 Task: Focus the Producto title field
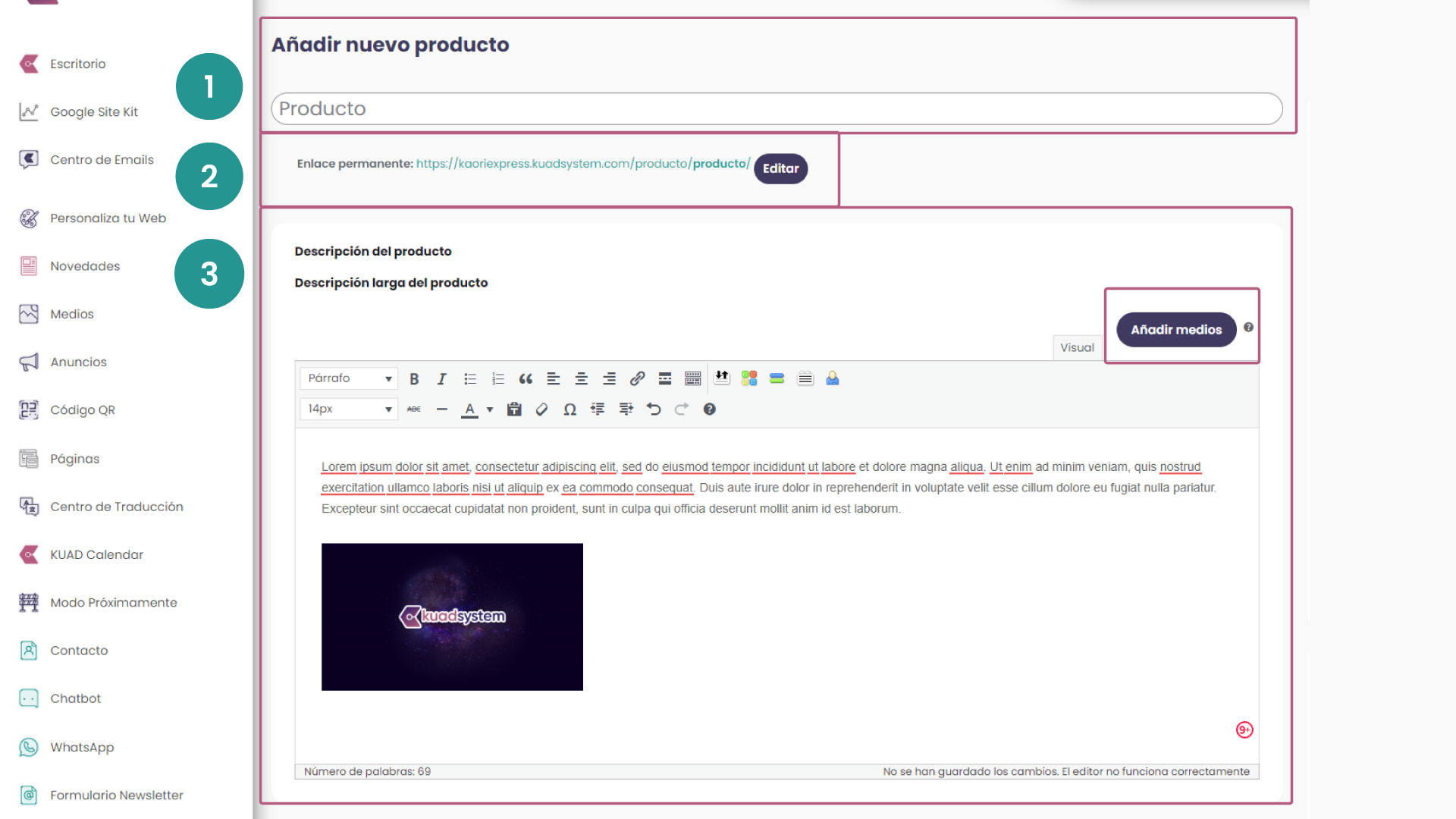[777, 108]
